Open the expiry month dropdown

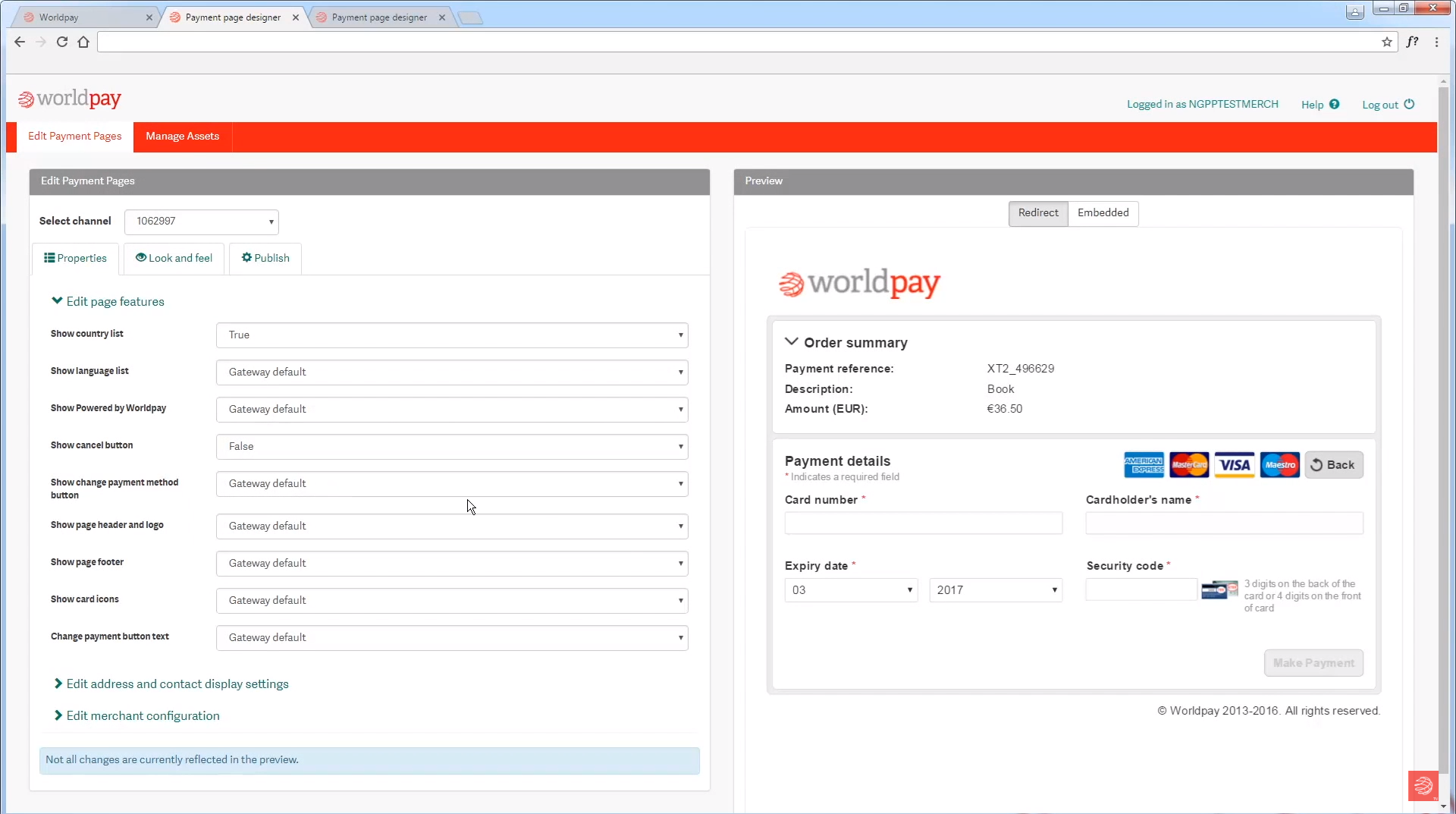point(852,590)
